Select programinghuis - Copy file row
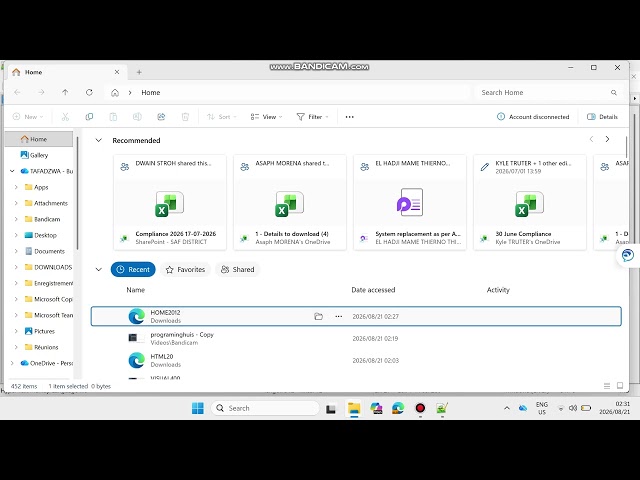The width and height of the screenshot is (640, 480). (356, 338)
